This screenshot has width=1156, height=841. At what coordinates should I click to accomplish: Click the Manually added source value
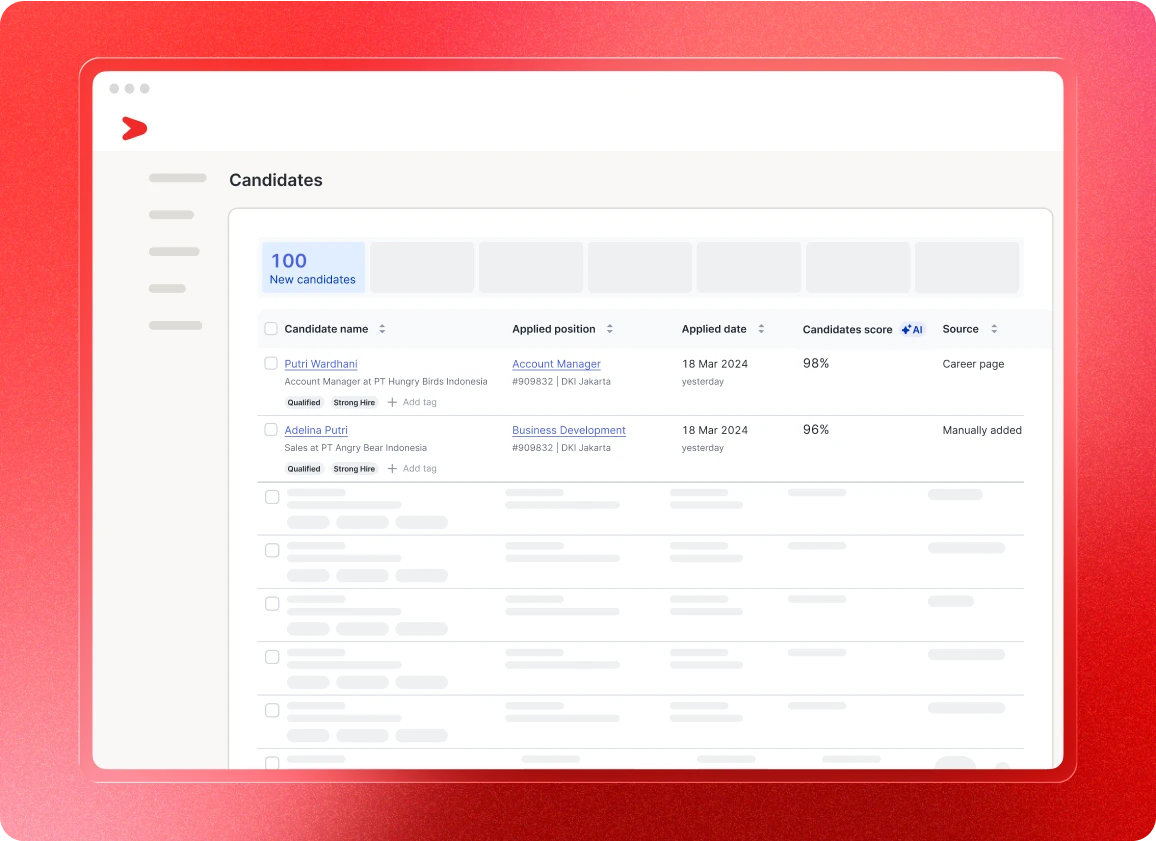tap(982, 430)
